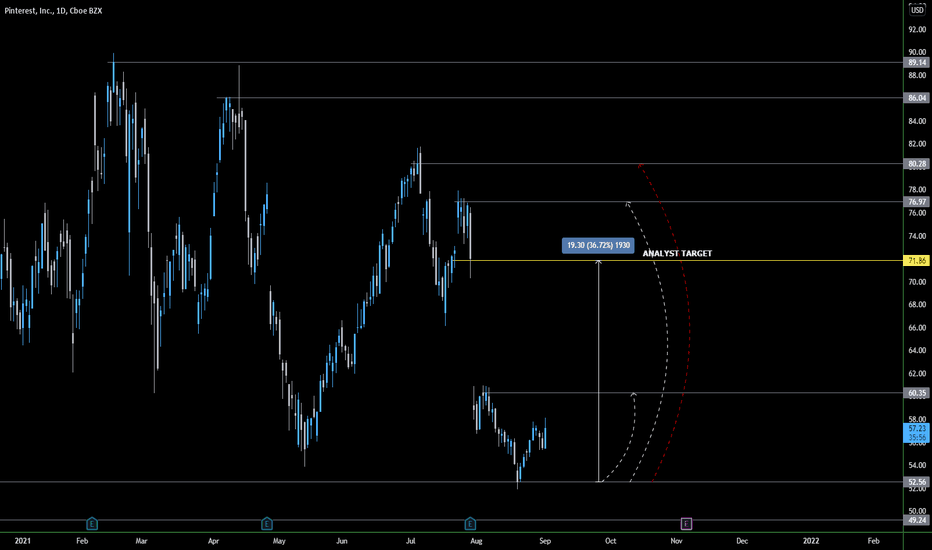This screenshot has height=550, width=932.
Task: Click the 52.56 horizontal line price tag
Action: click(x=917, y=482)
